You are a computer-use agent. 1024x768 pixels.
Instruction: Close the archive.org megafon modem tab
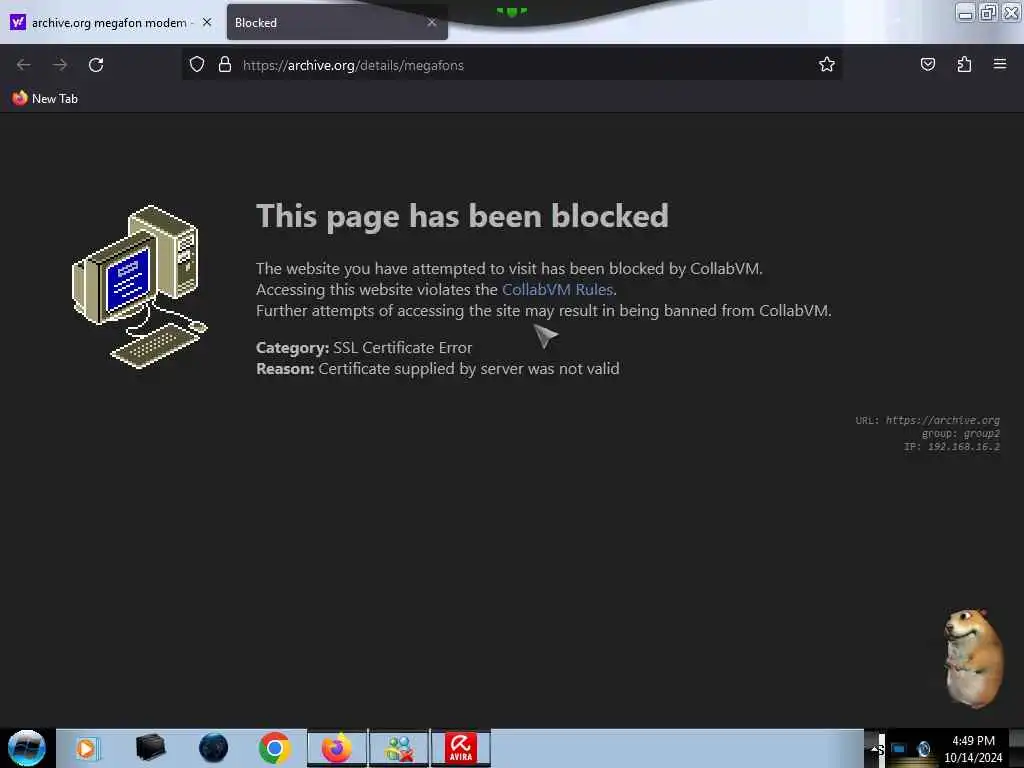click(x=207, y=22)
